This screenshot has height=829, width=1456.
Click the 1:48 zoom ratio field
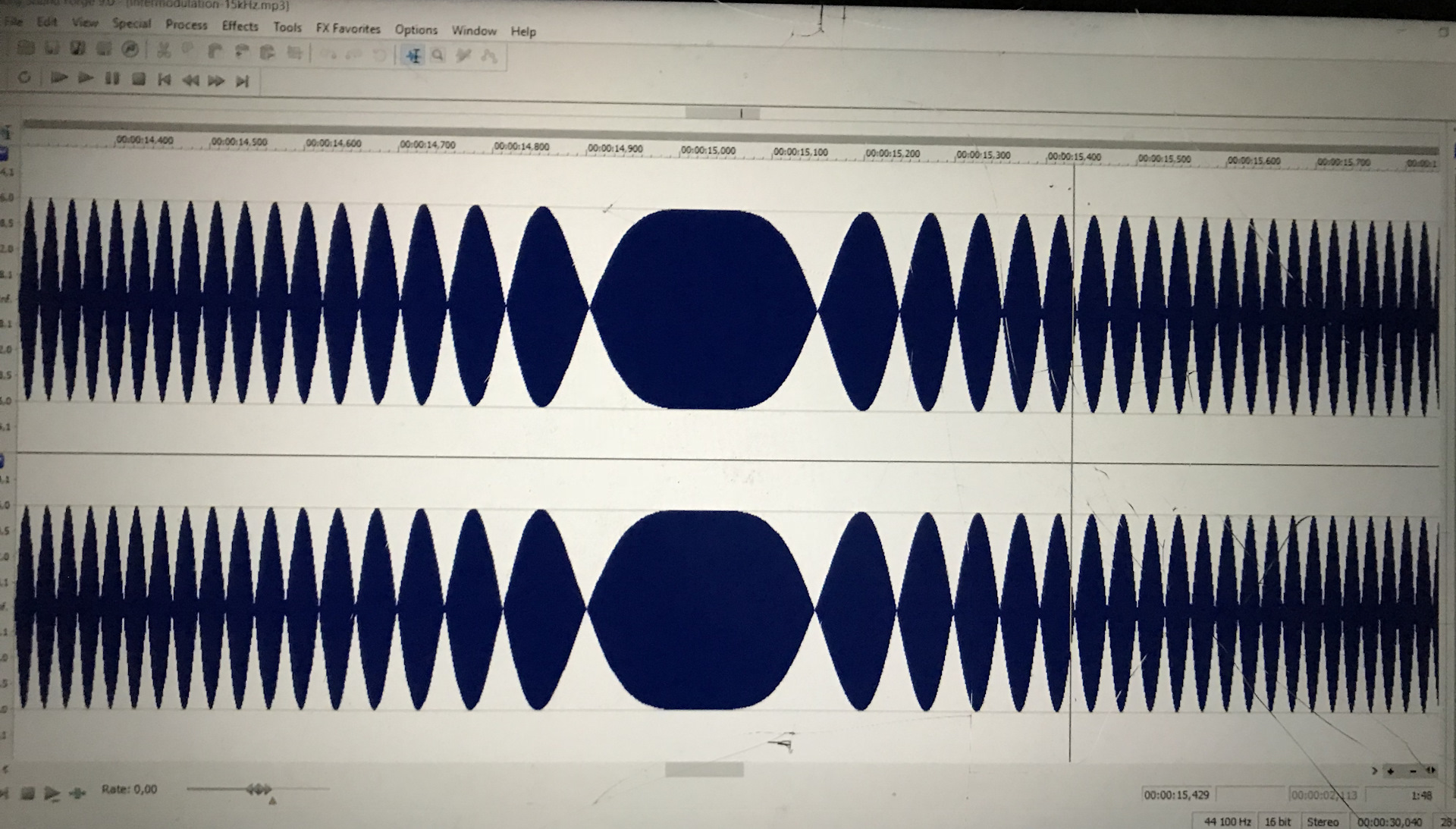coord(1401,796)
